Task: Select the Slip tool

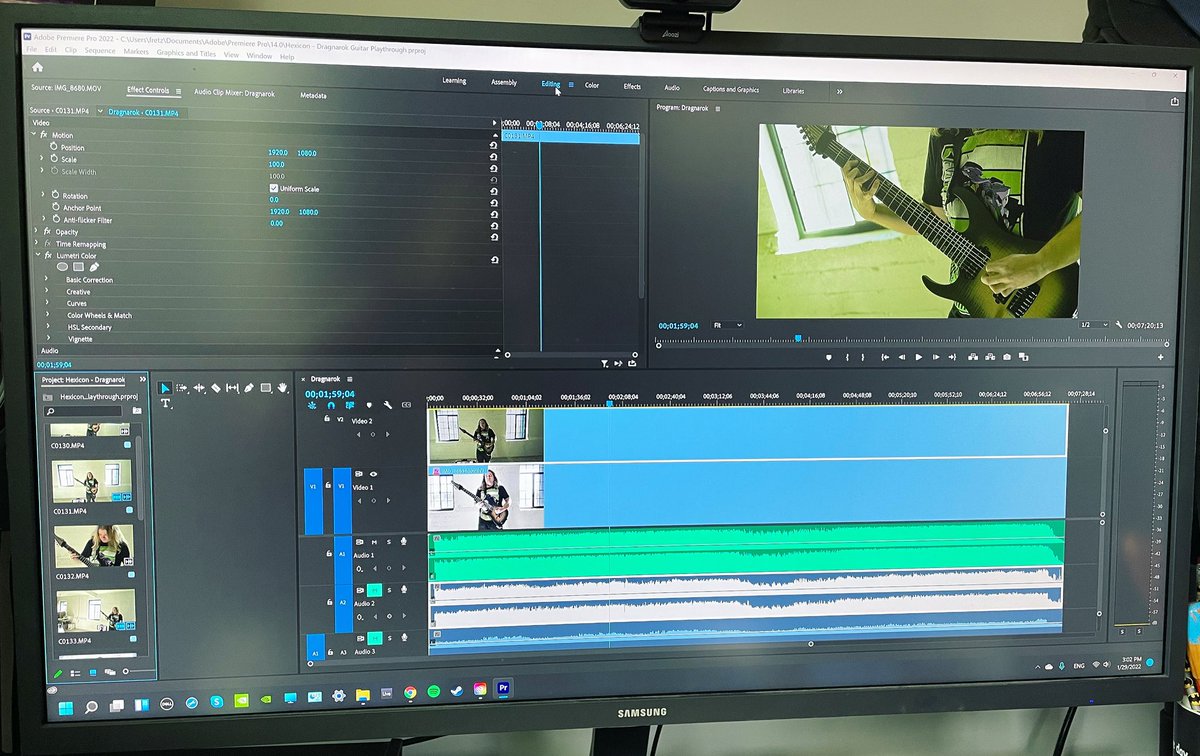Action: [x=232, y=388]
